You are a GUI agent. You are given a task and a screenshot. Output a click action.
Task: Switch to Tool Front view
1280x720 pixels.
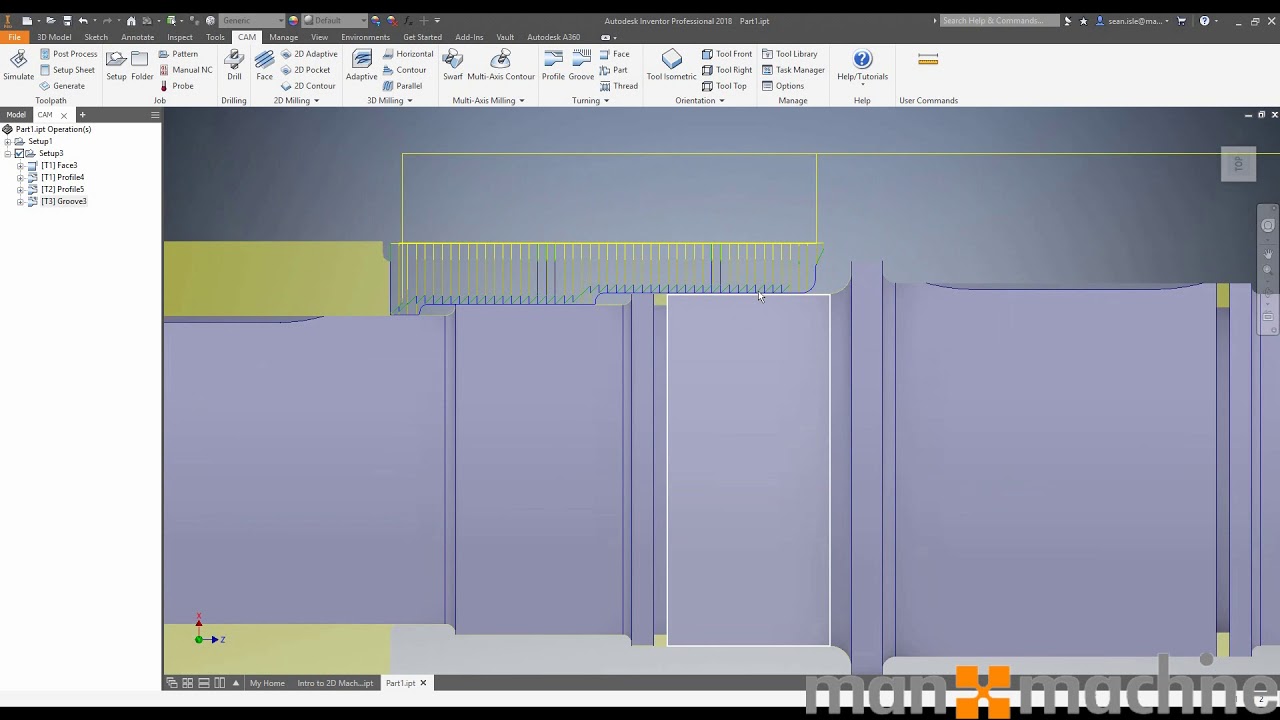727,54
